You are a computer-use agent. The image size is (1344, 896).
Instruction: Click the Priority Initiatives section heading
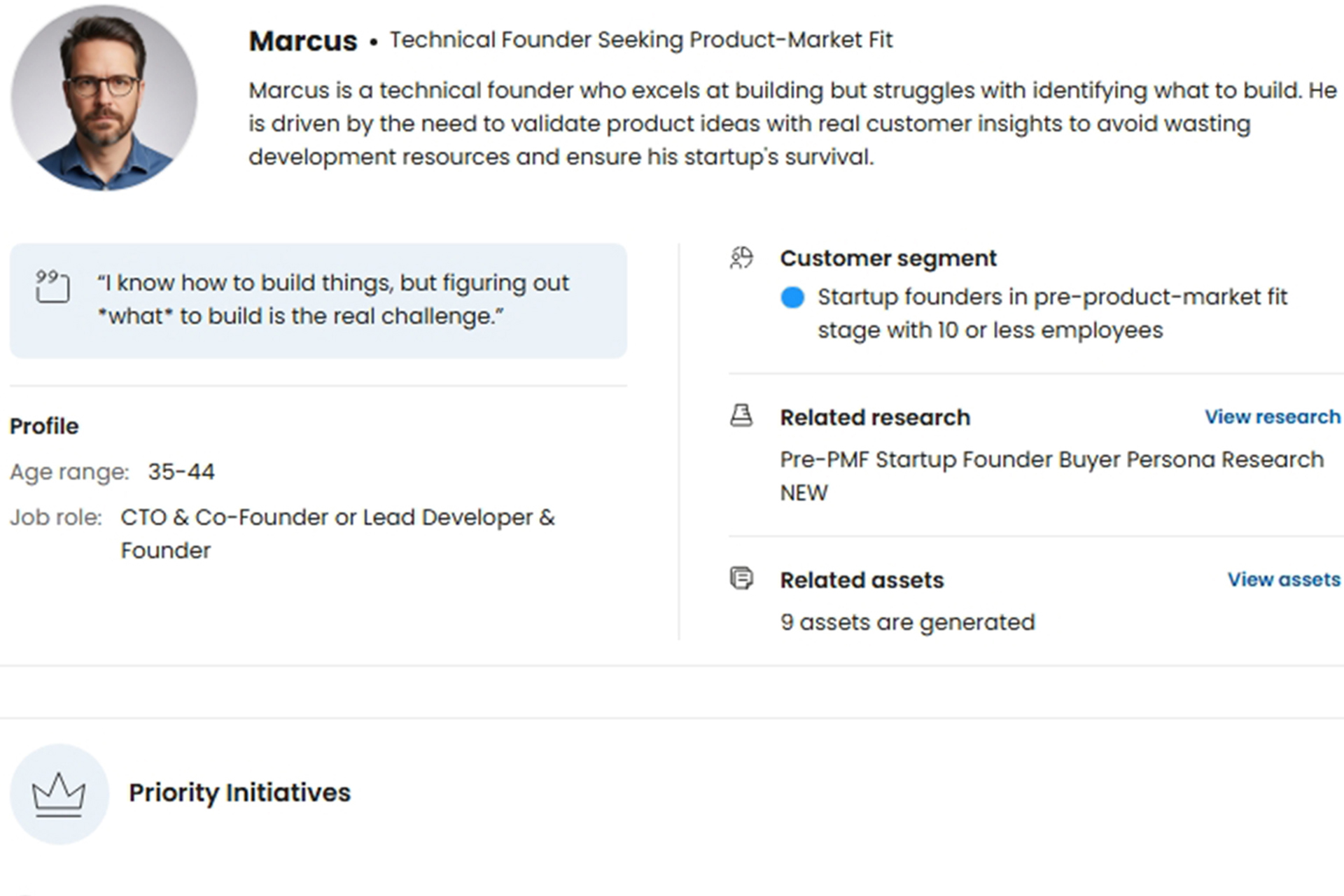pyautogui.click(x=239, y=793)
